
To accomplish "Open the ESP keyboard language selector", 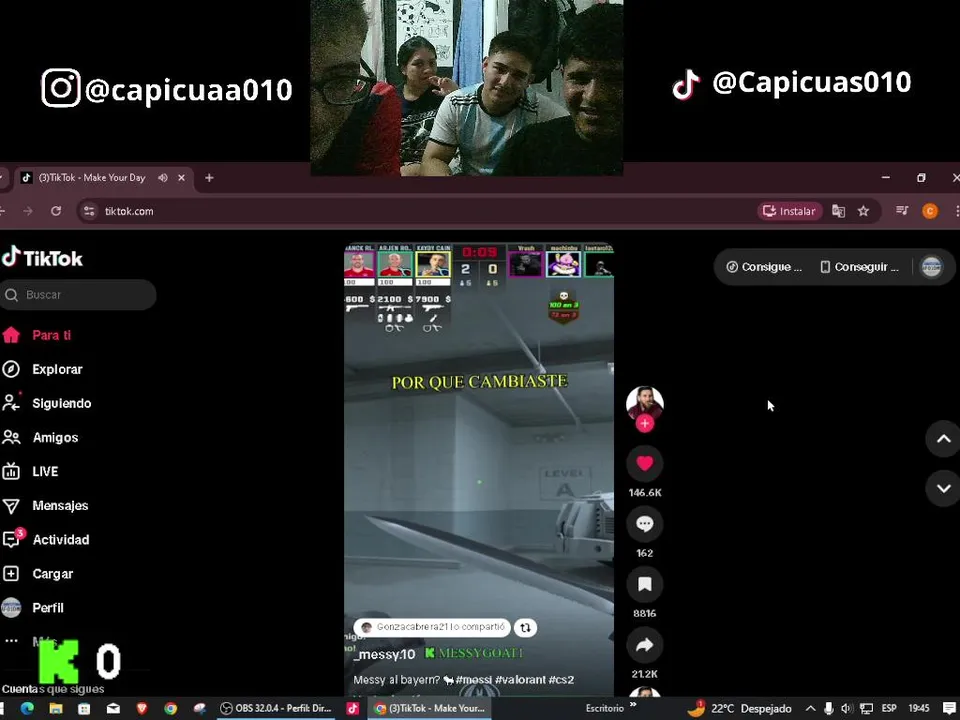I will tap(889, 708).
